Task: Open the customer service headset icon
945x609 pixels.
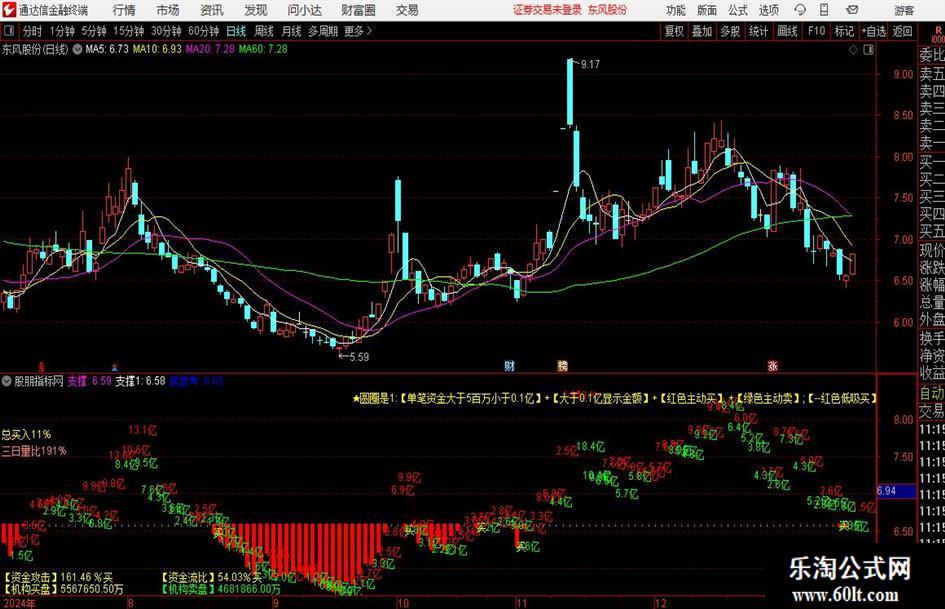Action: 800,10
